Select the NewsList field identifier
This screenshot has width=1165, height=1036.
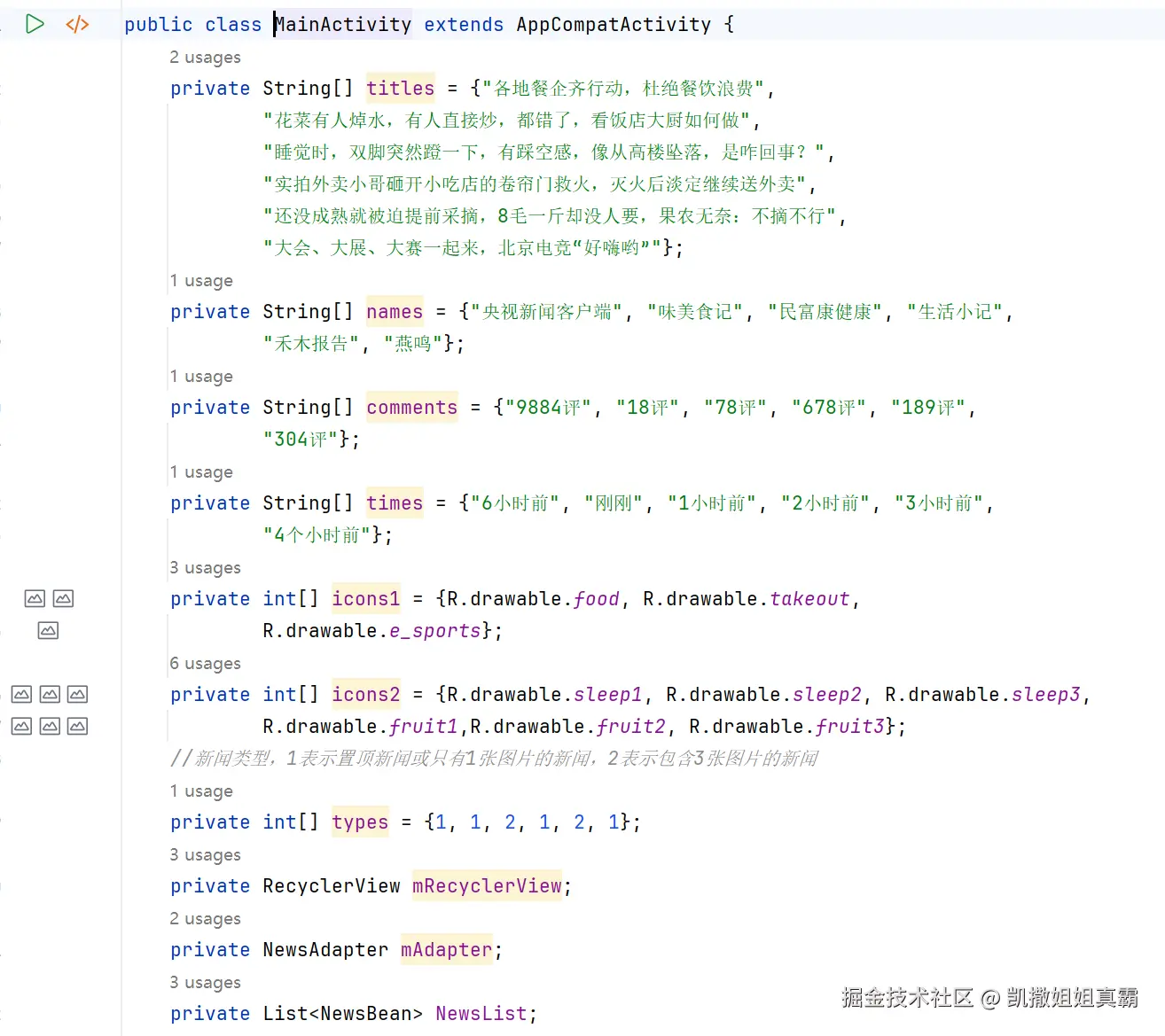[481, 1013]
